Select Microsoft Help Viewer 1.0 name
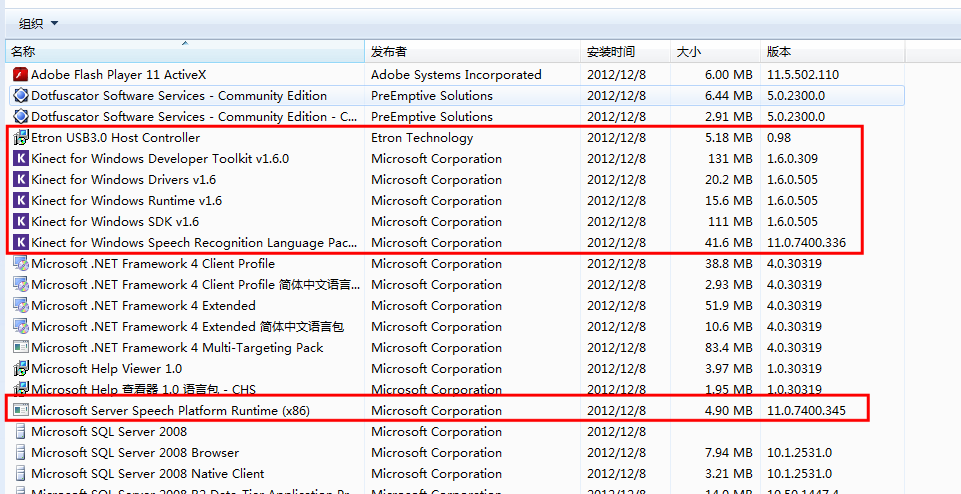Viewport: 961px width, 494px height. point(107,368)
